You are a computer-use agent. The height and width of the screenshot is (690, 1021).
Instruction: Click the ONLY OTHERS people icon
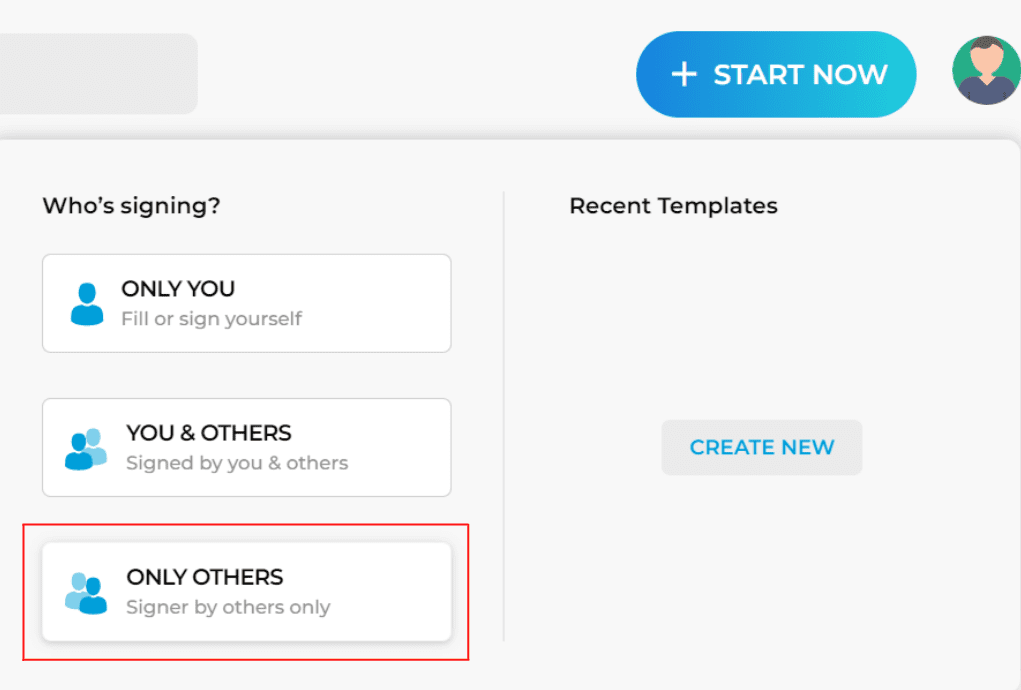coord(85,593)
